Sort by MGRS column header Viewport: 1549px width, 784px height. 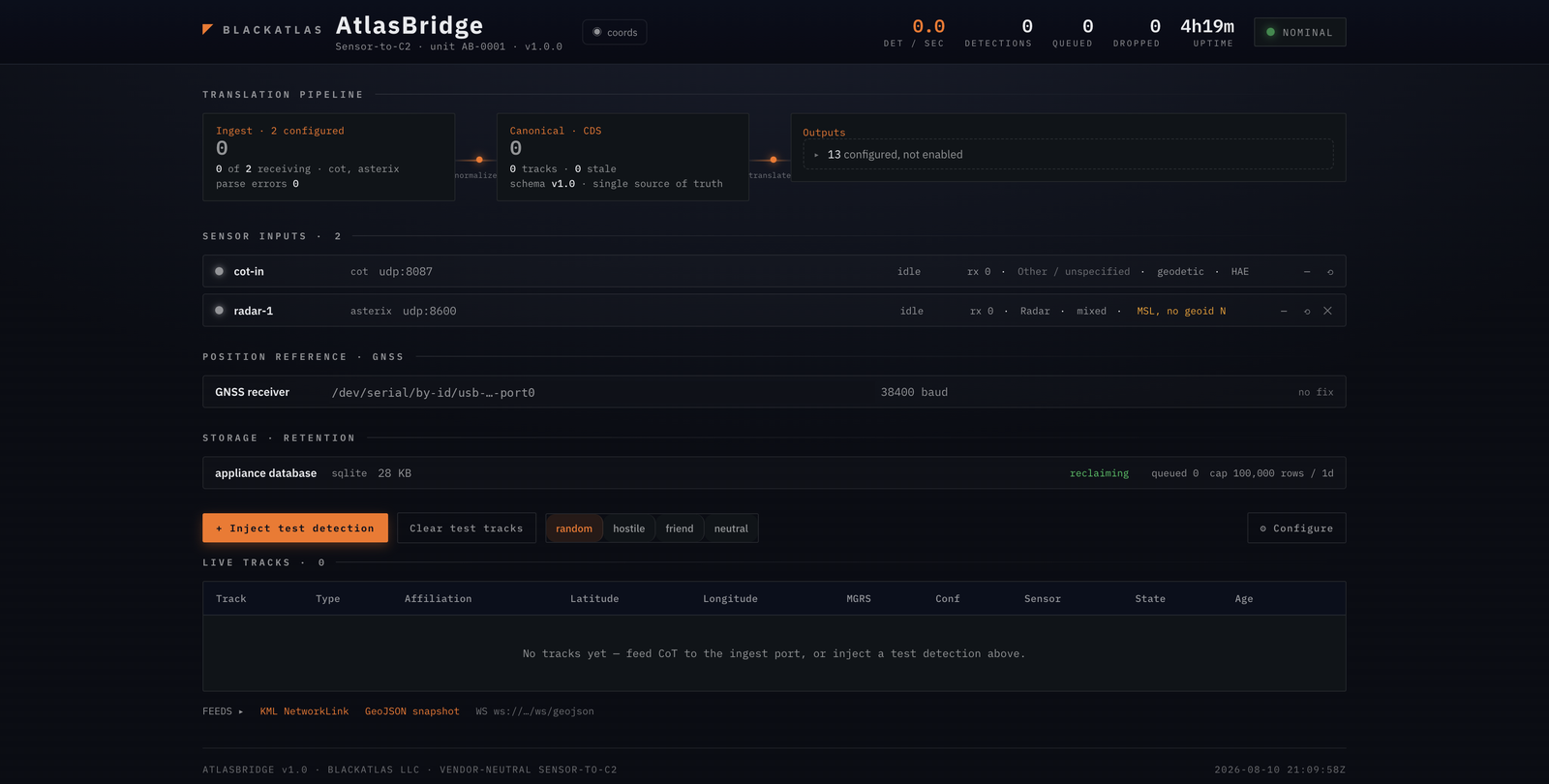click(859, 599)
